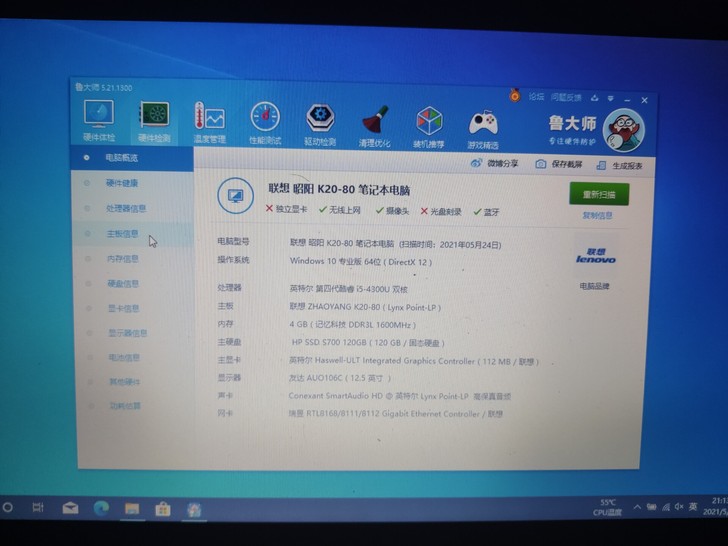Screen dimensions: 728x546
Task: Click 复制信息 copy info link
Action: tap(597, 215)
